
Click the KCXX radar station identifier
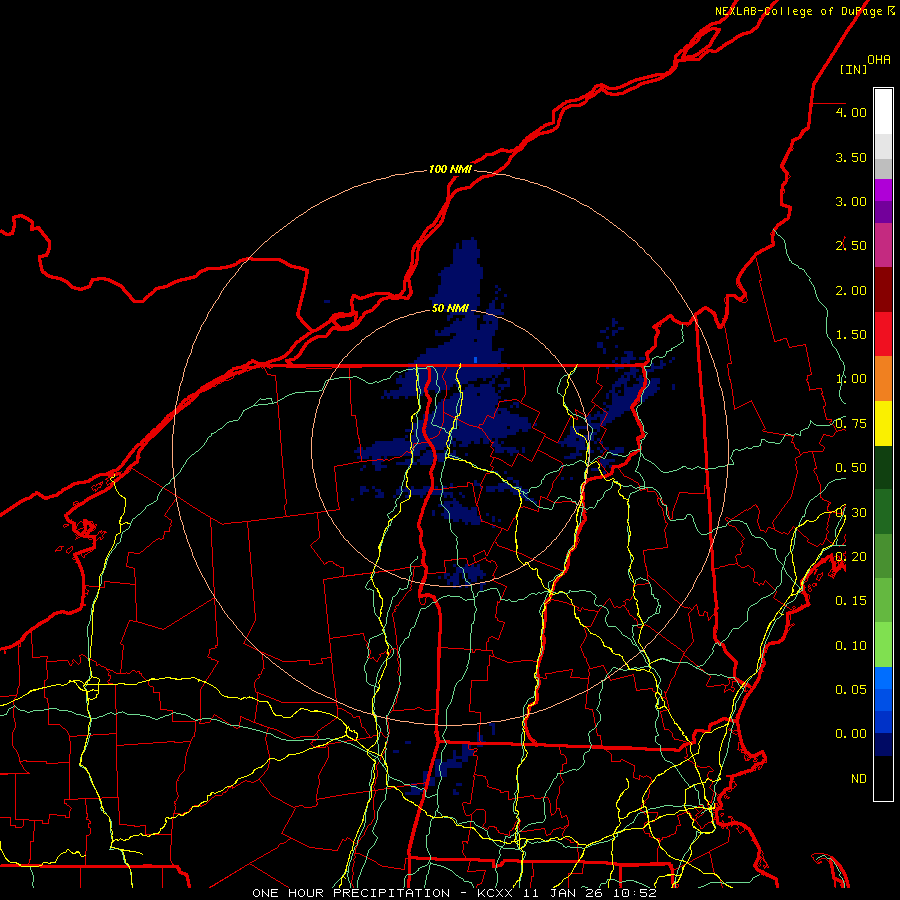point(495,893)
